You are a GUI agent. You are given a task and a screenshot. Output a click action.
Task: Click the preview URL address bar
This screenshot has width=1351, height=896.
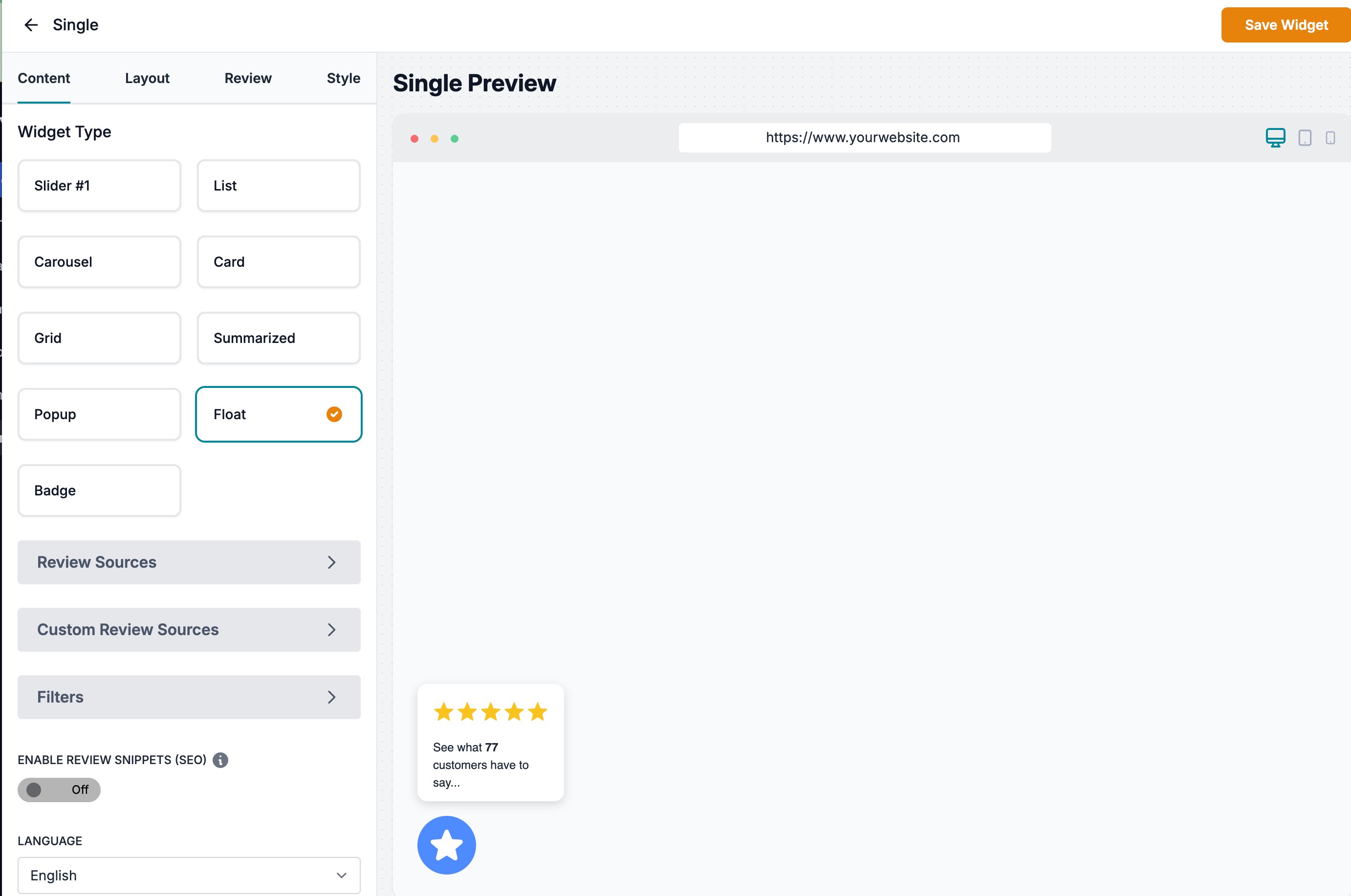click(x=865, y=138)
